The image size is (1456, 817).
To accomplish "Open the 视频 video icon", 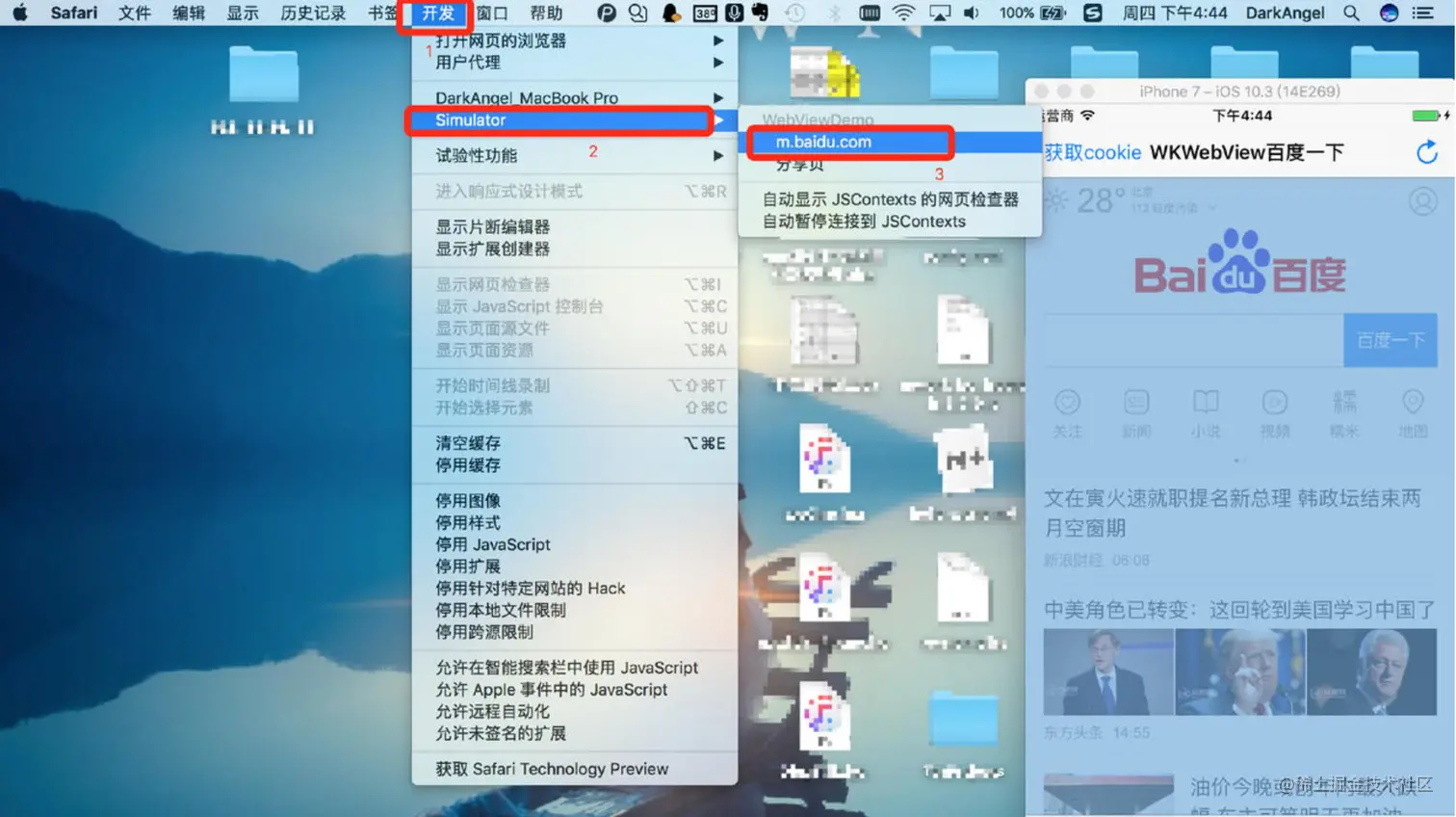I will pyautogui.click(x=1274, y=403).
